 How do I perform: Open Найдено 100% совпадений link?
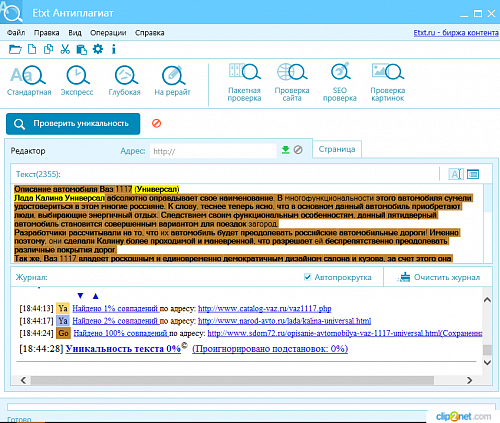tap(121, 333)
